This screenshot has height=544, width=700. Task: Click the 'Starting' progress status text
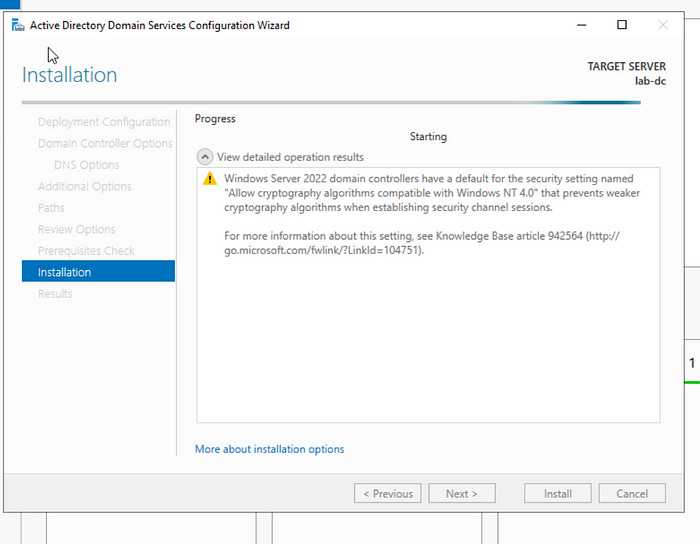[428, 136]
